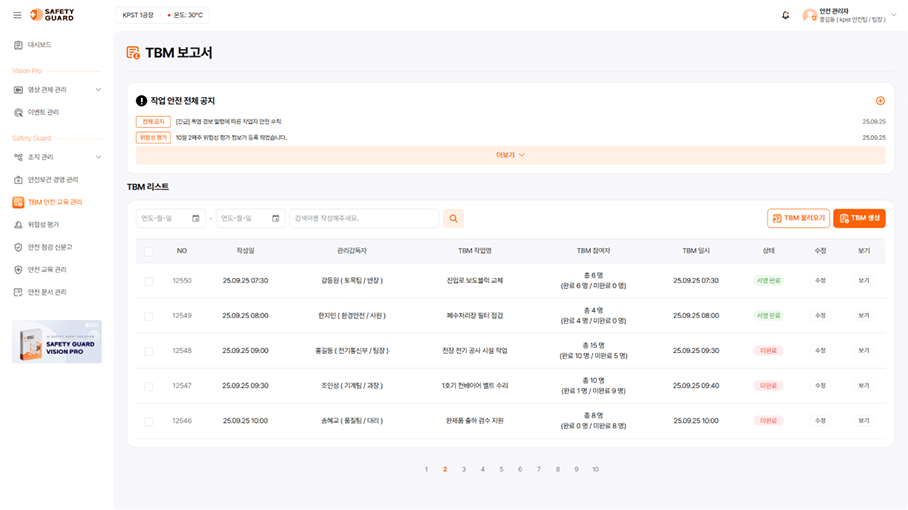Click the Safety Guard logo
The width and height of the screenshot is (908, 510).
52,15
